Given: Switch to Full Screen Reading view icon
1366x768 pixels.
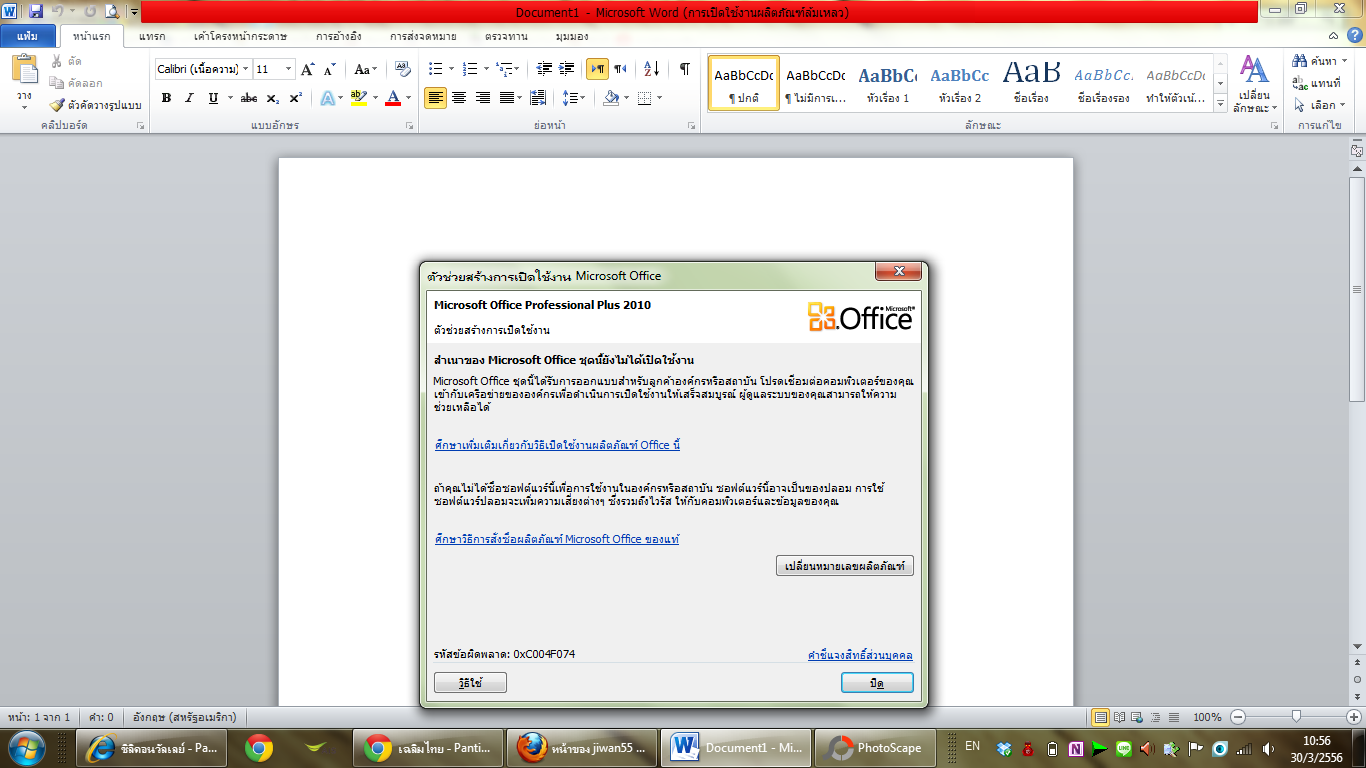Looking at the screenshot, I should tap(1119, 717).
